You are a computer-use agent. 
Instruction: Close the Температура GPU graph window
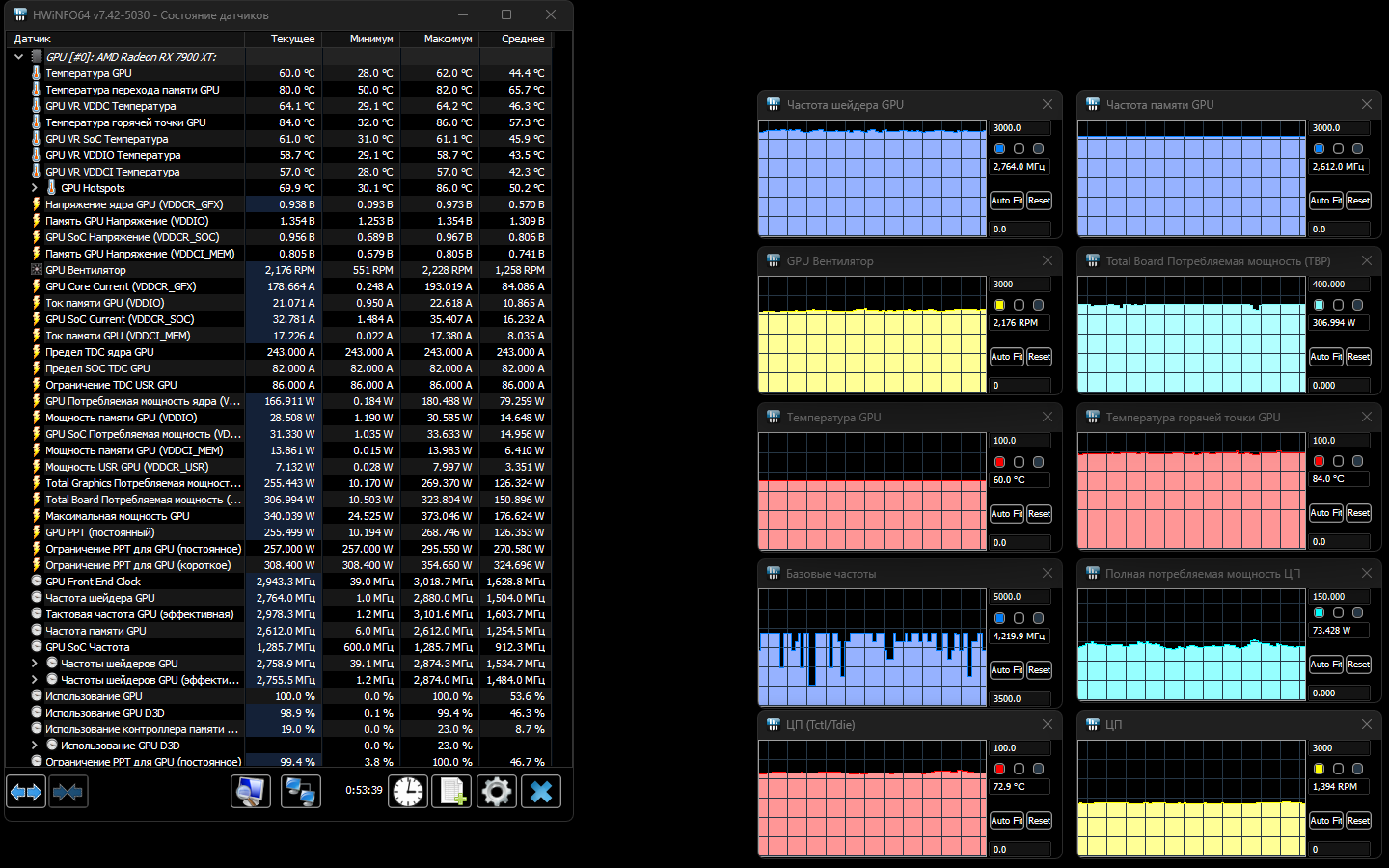(1048, 417)
